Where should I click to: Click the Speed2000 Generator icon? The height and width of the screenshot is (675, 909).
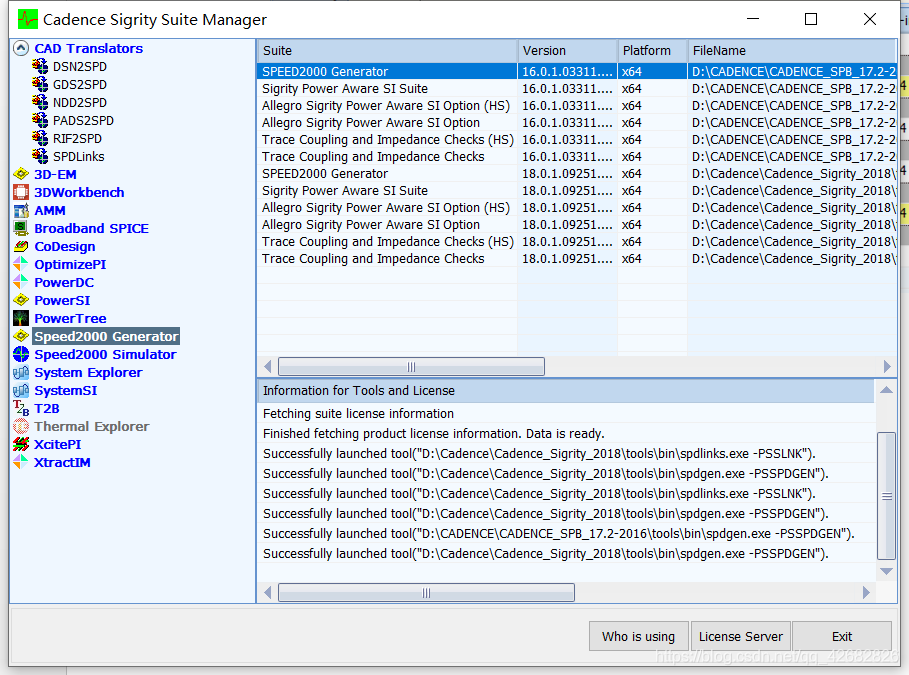[x=21, y=336]
